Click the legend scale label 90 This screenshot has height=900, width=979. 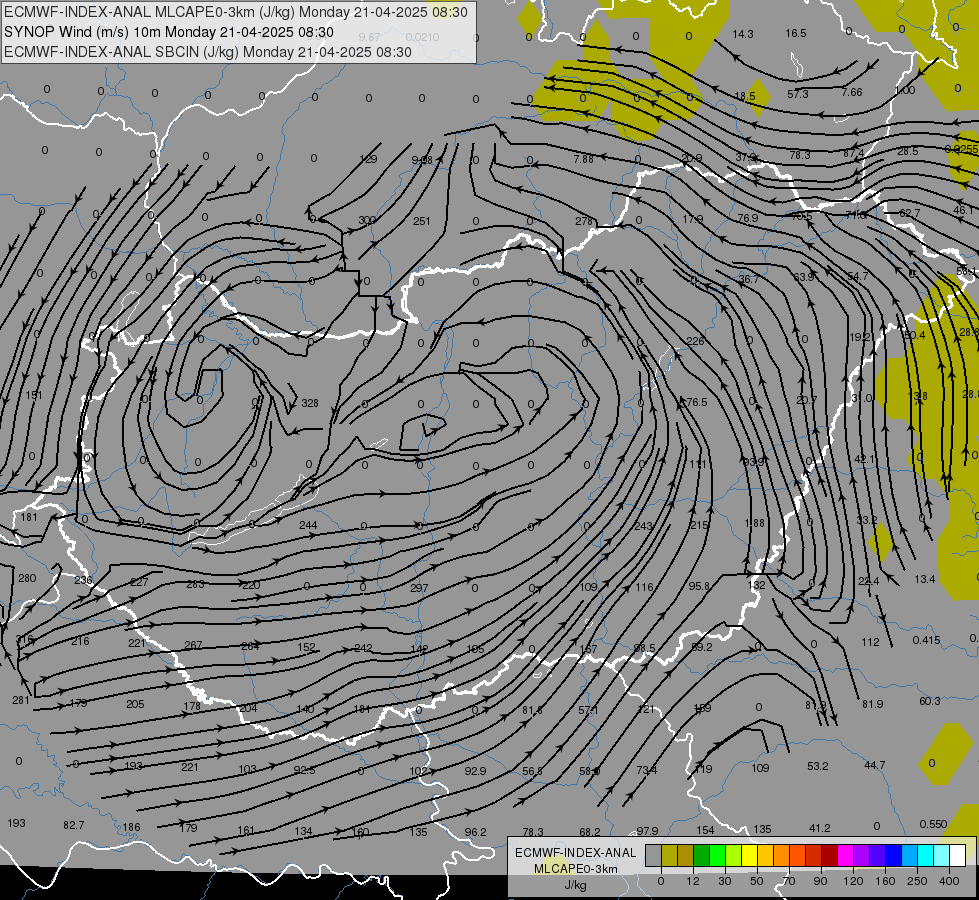(820, 881)
